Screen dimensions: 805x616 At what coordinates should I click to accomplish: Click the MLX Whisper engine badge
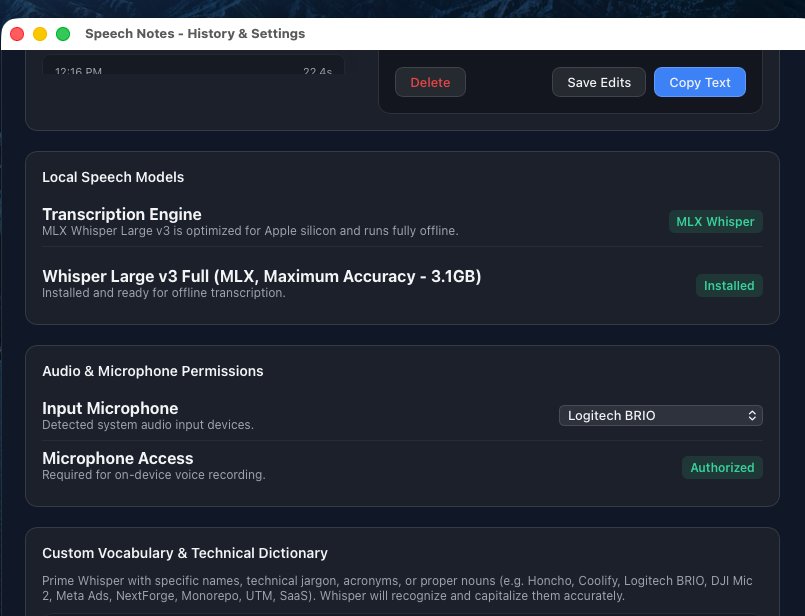coord(715,222)
